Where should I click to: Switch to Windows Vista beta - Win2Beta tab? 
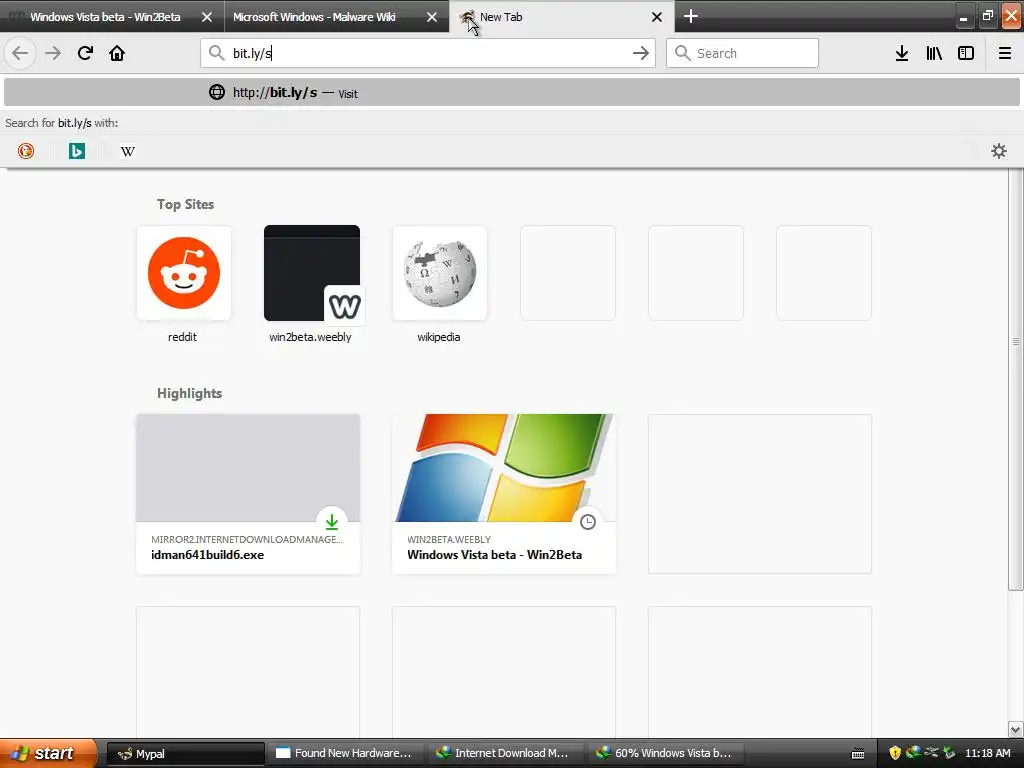tap(112, 17)
